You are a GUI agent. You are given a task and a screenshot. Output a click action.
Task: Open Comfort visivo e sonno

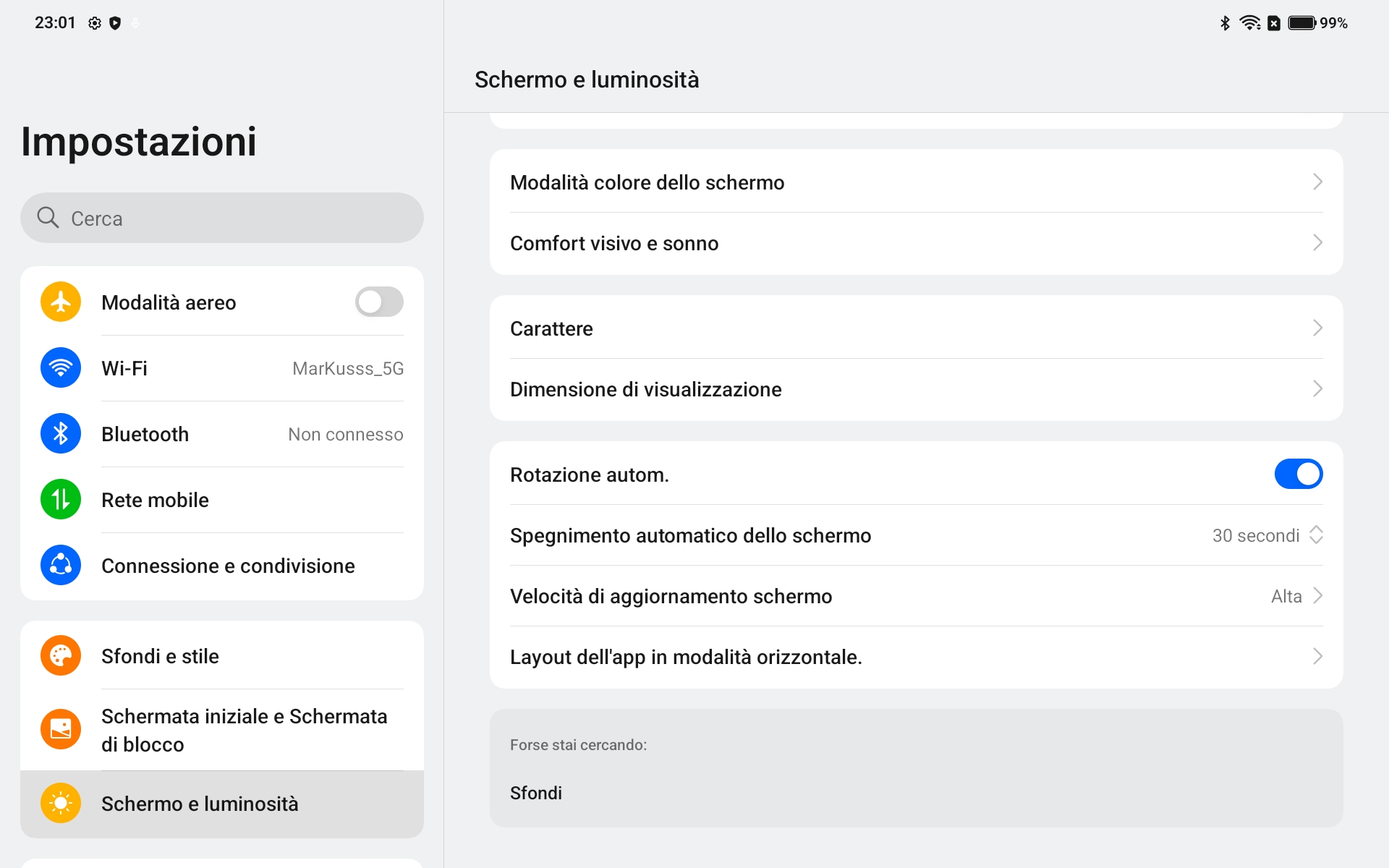coord(916,243)
